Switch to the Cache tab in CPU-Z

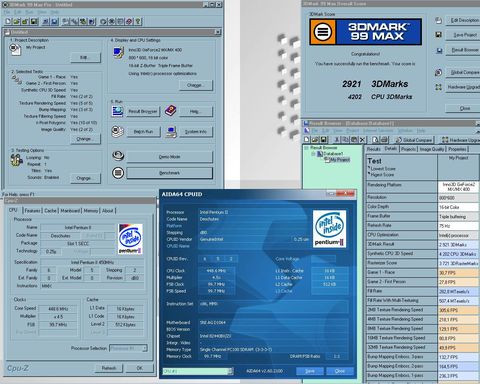coord(50,211)
